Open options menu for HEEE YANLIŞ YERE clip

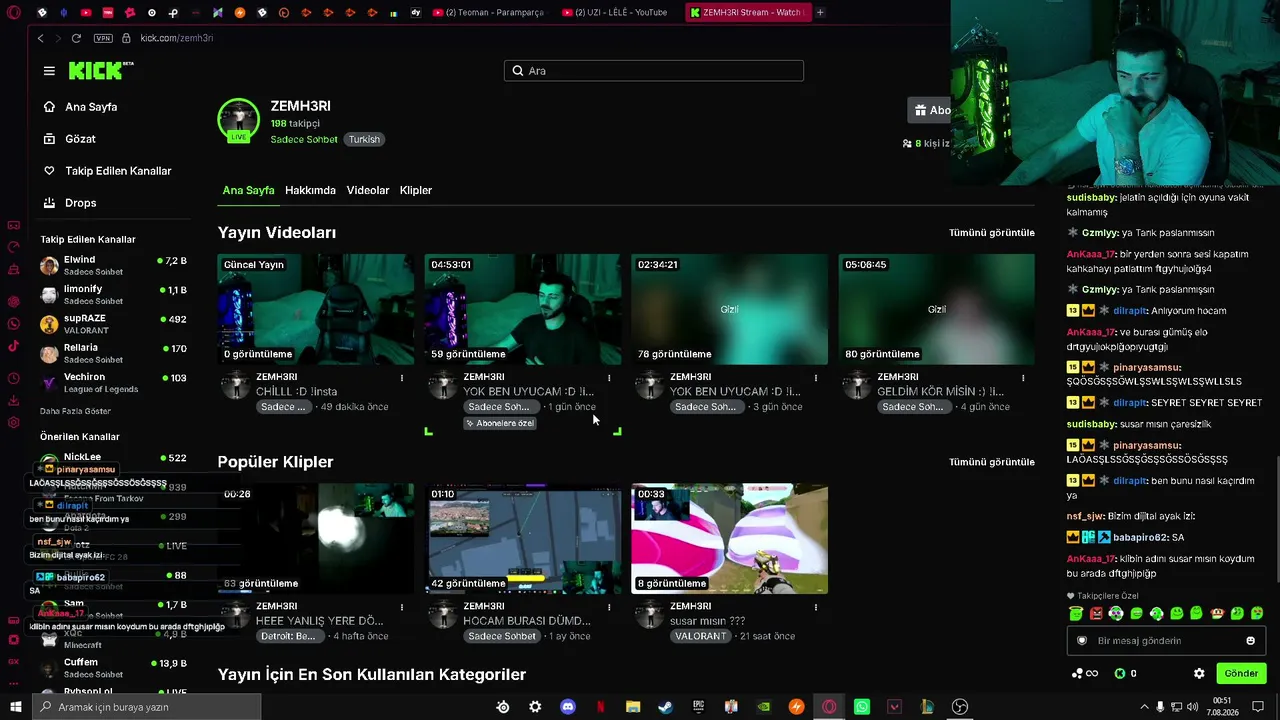click(x=402, y=607)
